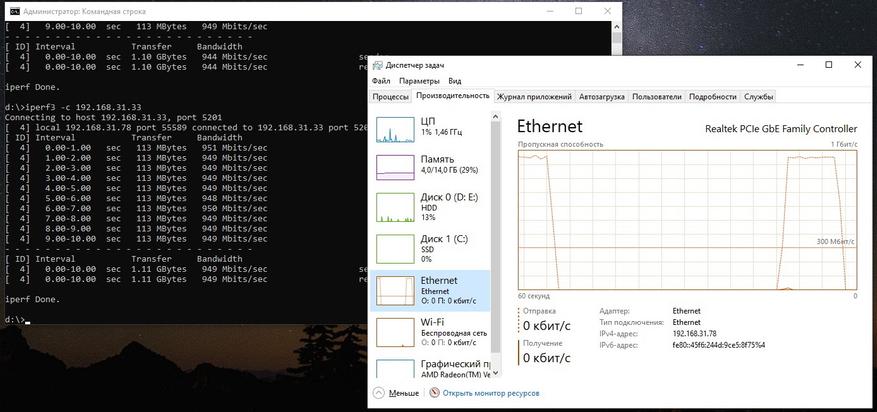Maximize the Диспетчер задач window
This screenshot has width=877, height=412.
[828, 65]
